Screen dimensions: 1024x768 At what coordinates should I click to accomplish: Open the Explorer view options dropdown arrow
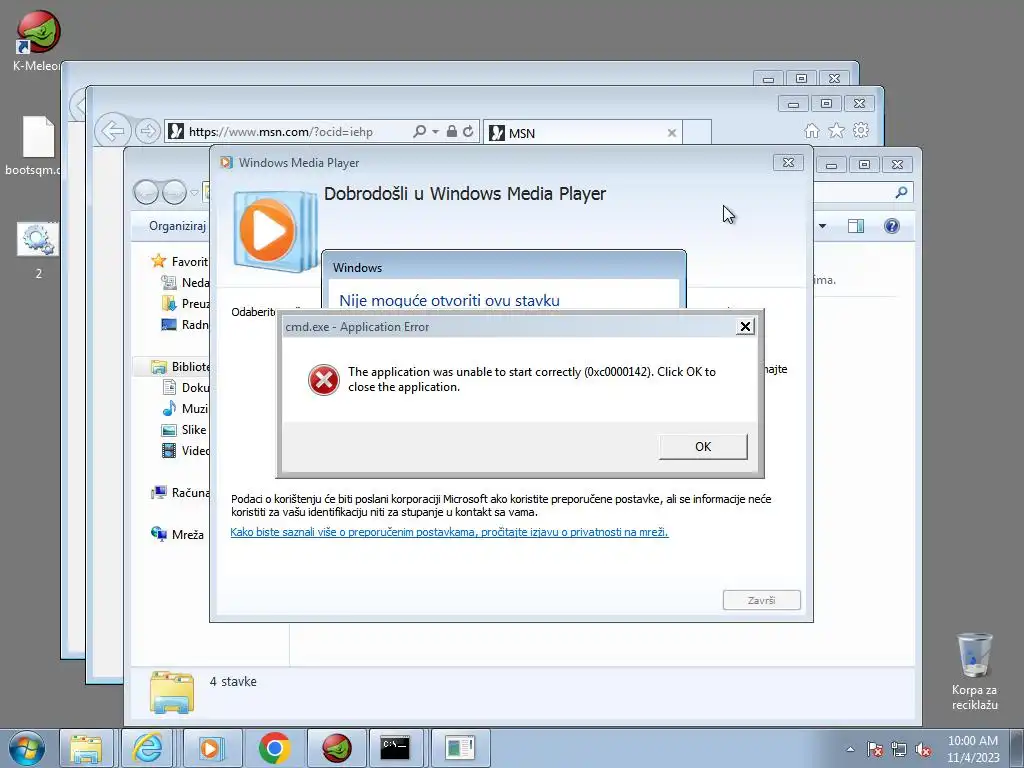pyautogui.click(x=822, y=226)
